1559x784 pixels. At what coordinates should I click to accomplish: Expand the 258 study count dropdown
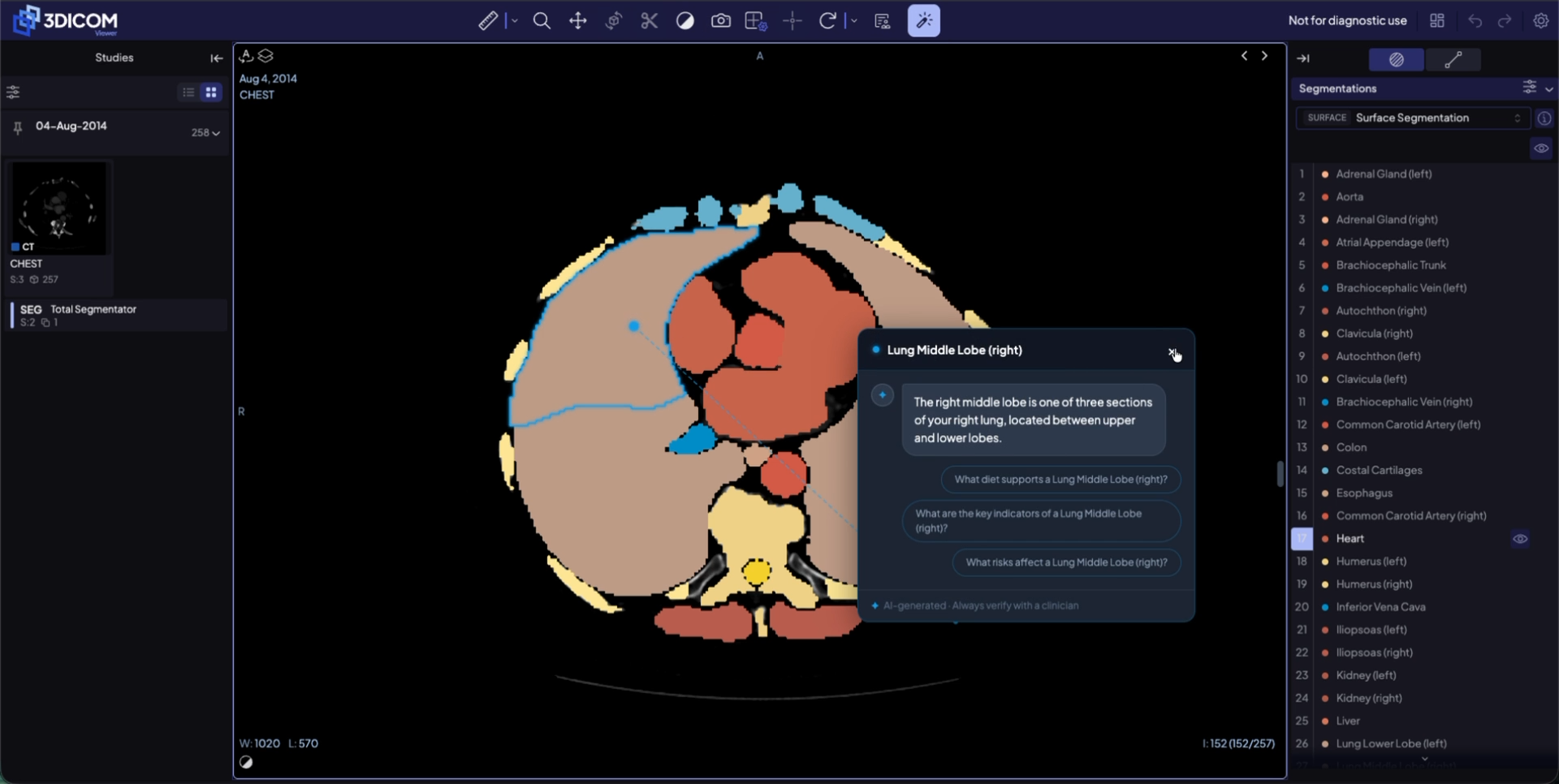point(206,132)
